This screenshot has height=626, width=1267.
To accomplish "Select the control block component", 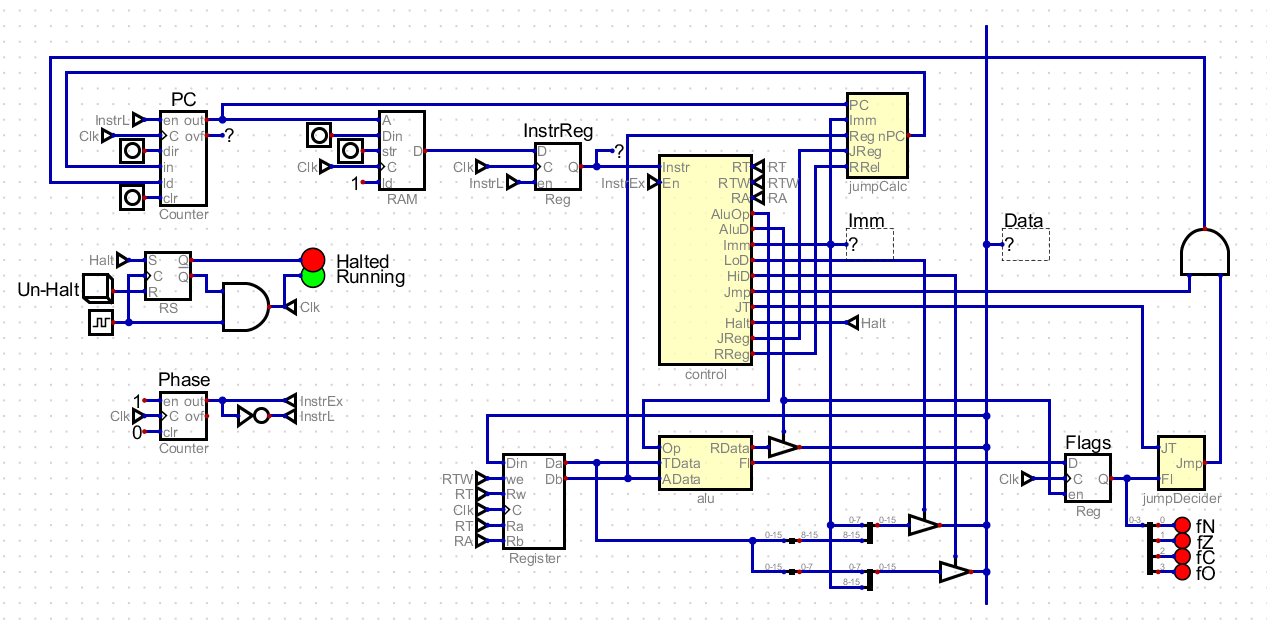I will (705, 260).
